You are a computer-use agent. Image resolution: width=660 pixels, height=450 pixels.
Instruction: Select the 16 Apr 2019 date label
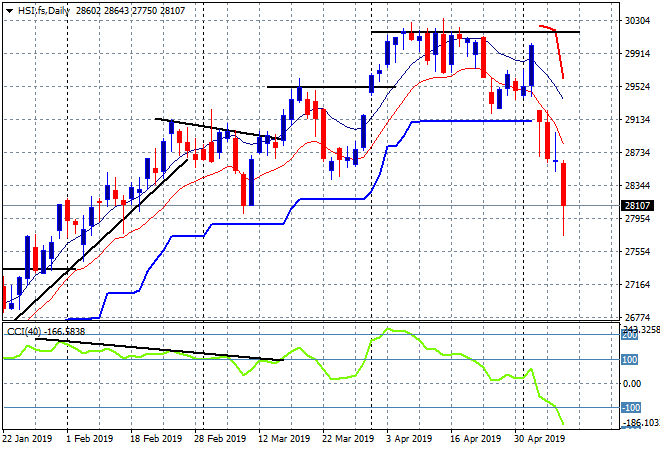coord(476,439)
